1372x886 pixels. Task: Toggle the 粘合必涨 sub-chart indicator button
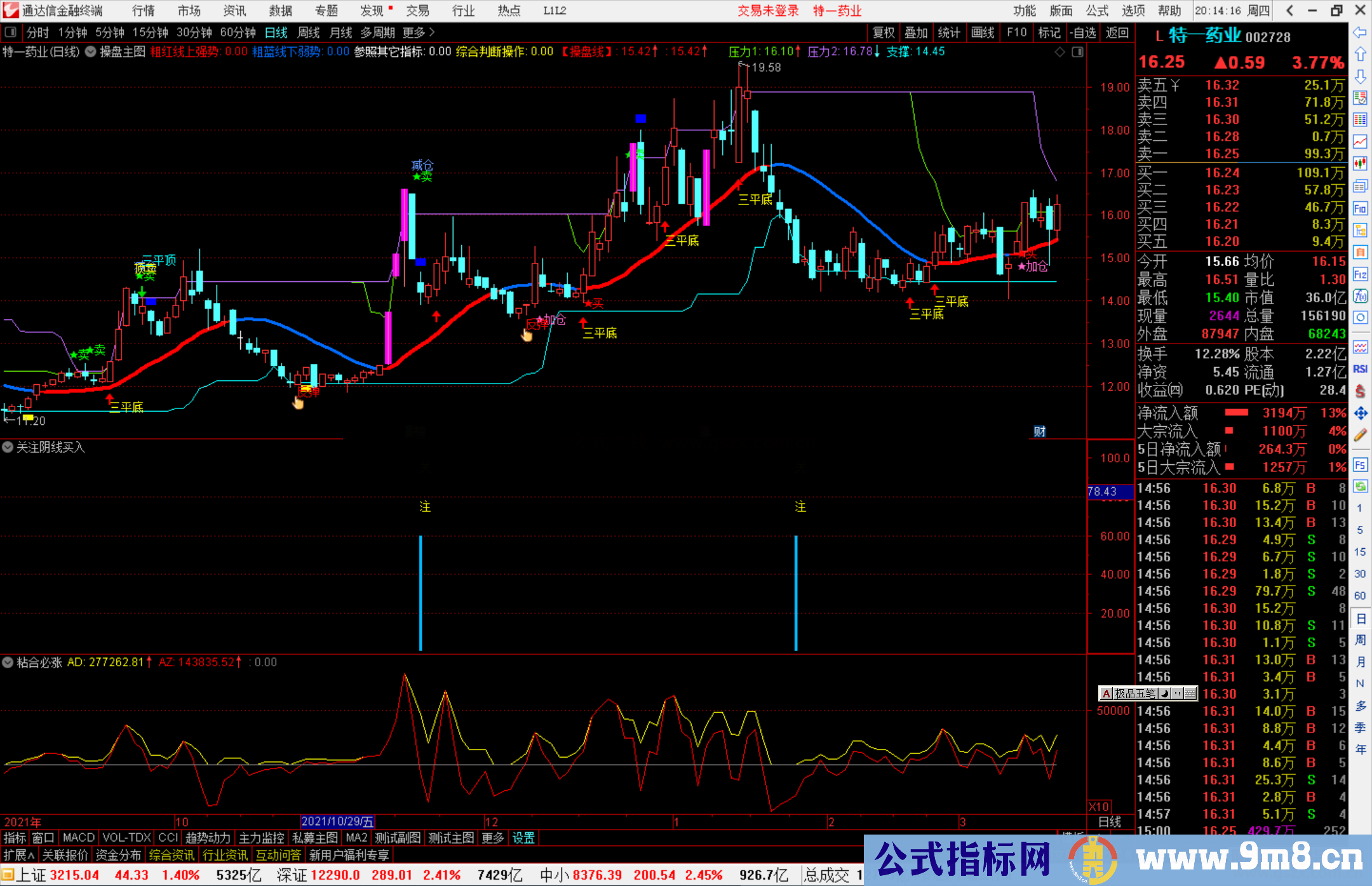tap(8, 662)
